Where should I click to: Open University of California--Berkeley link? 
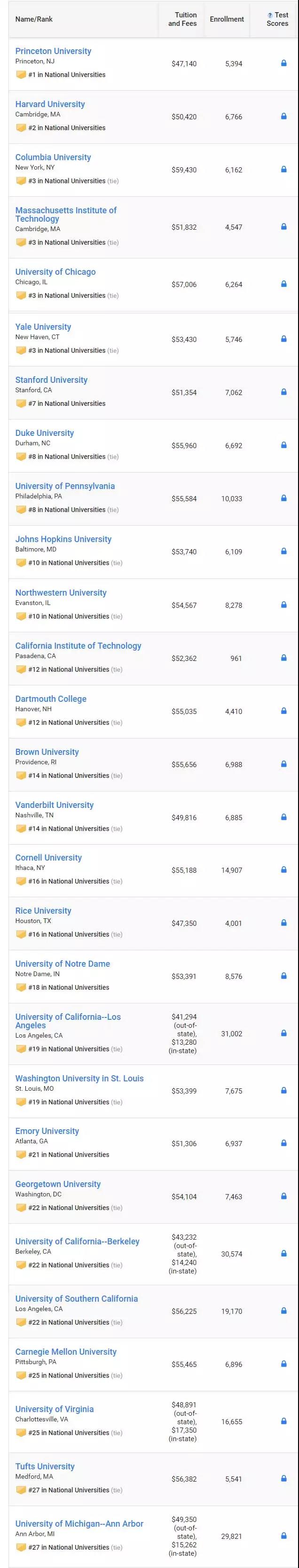click(x=78, y=1241)
